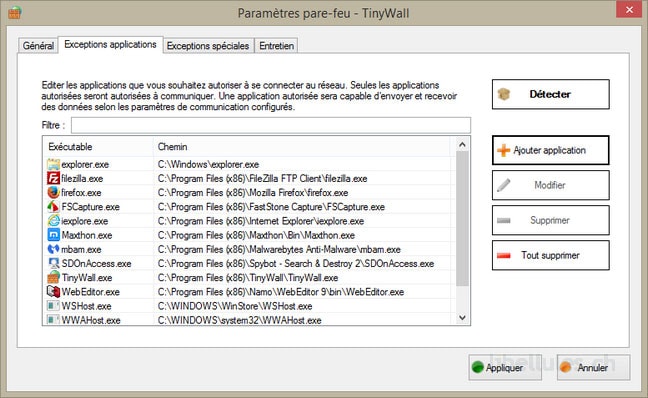Screen dimensions: 648x398
Task: Click the explorer.exe file icon
Action: click(53, 164)
